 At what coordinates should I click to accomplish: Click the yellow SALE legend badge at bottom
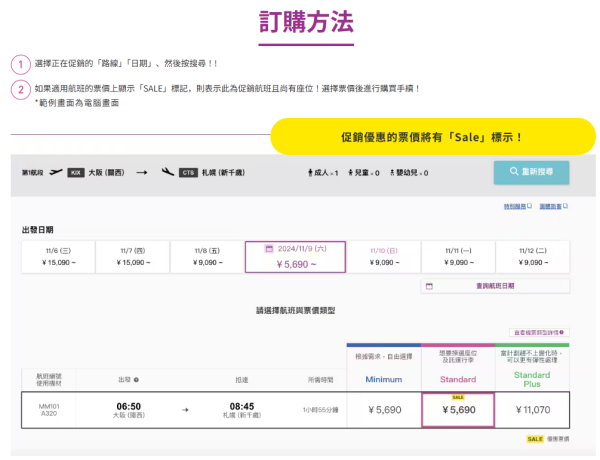(535, 439)
